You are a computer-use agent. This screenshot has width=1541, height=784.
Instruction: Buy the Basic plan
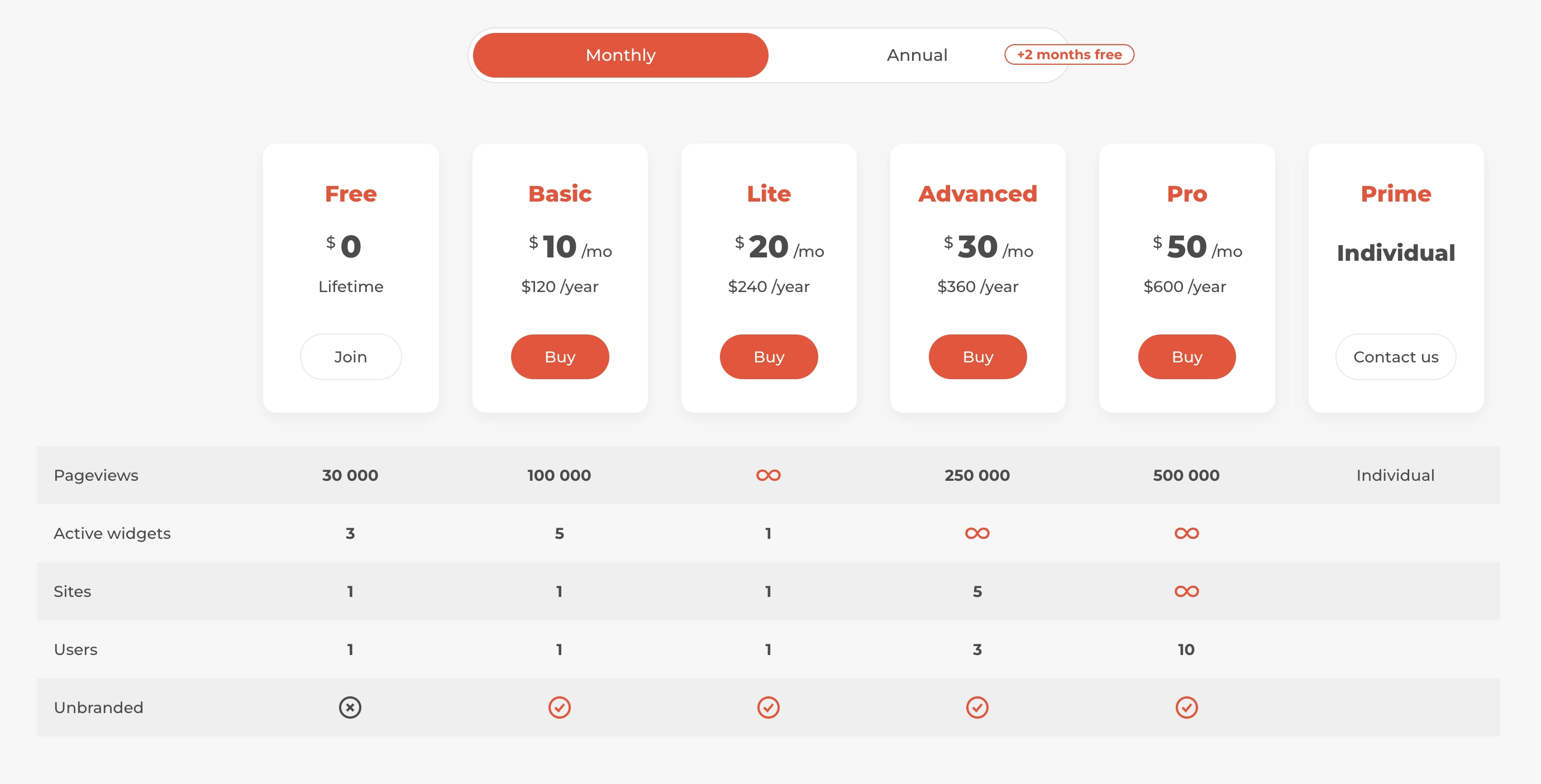pyautogui.click(x=560, y=357)
